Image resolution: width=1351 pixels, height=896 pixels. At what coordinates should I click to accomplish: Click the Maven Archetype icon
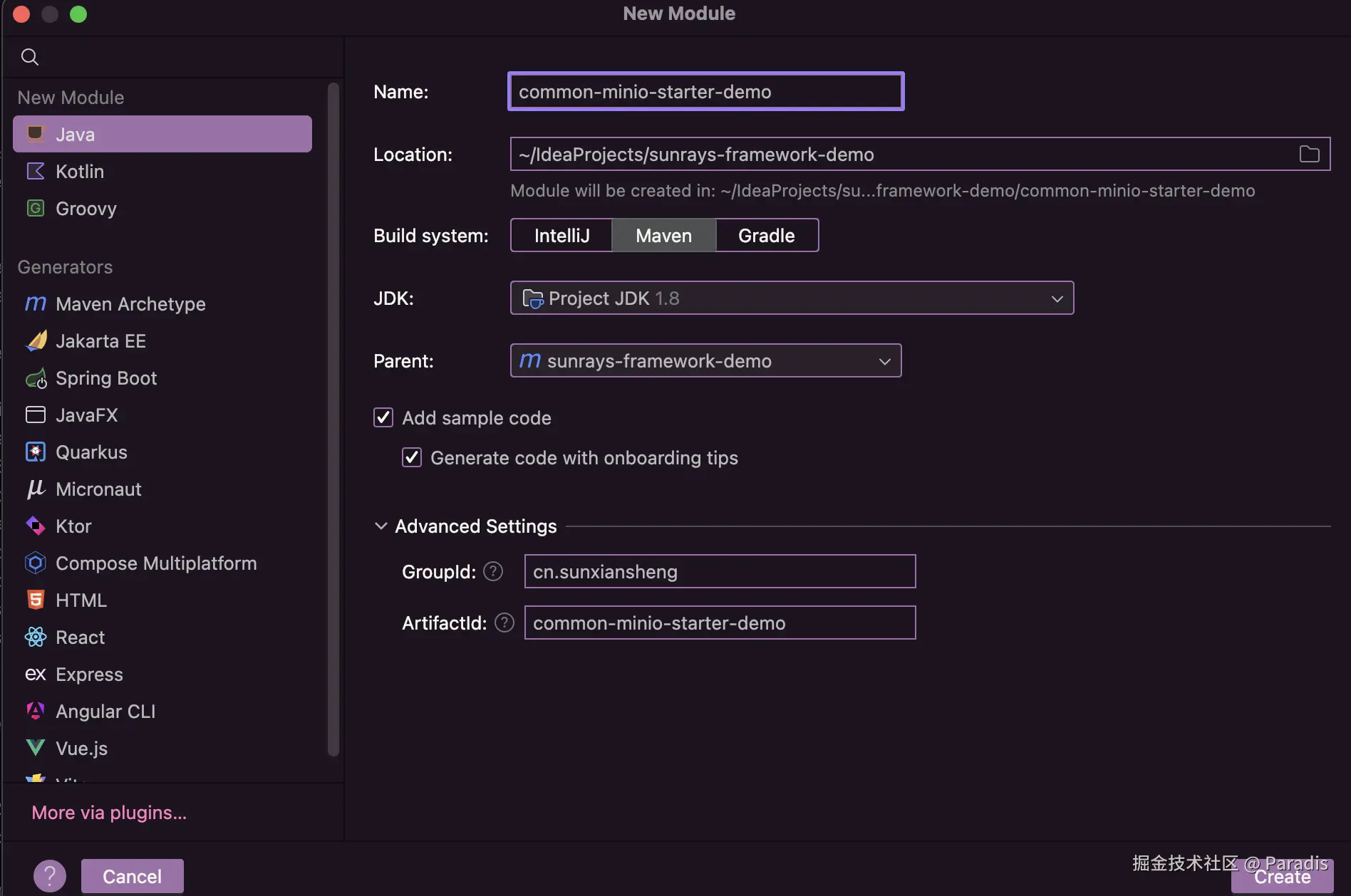[x=36, y=303]
